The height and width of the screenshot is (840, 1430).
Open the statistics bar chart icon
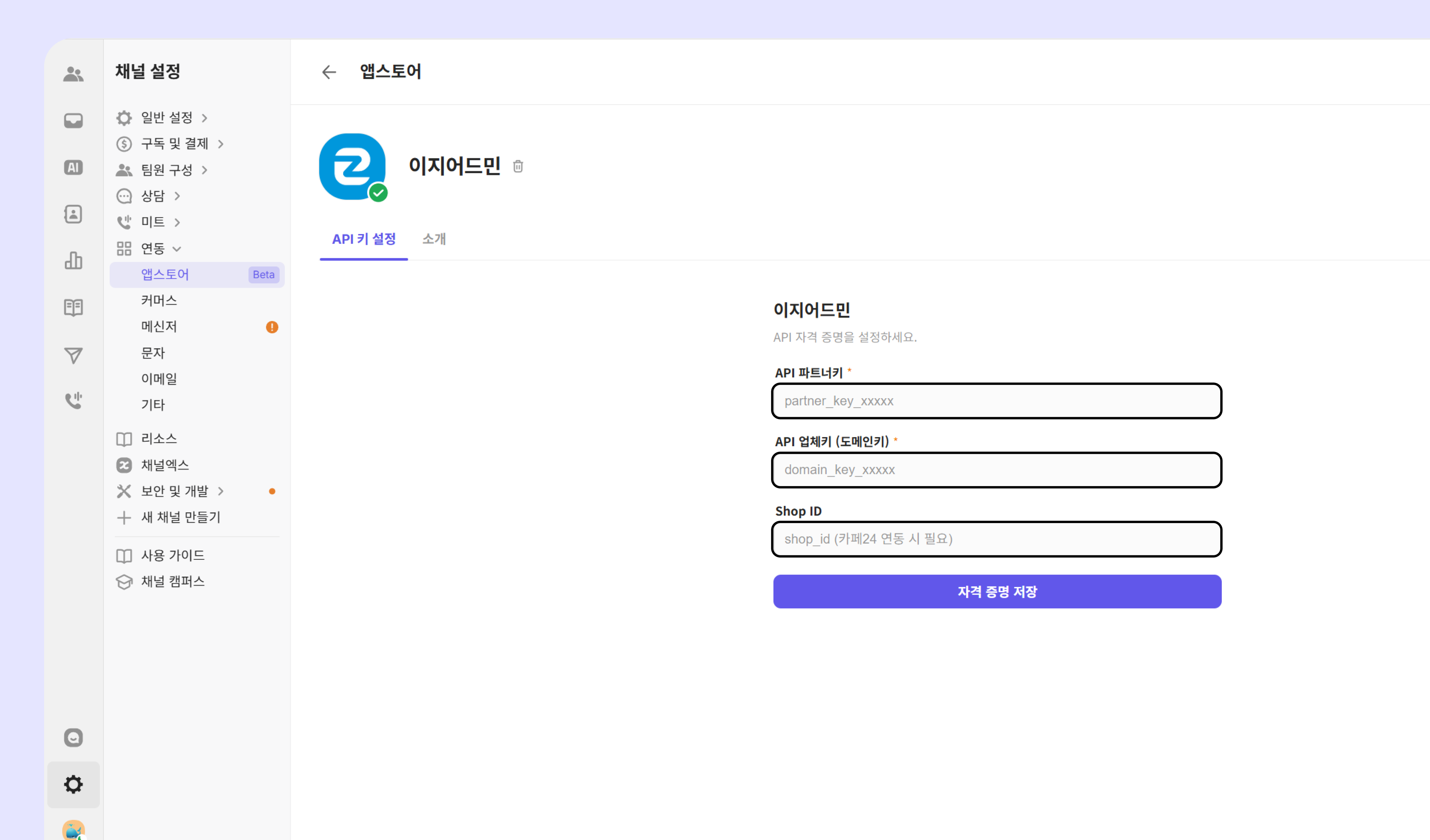[73, 261]
